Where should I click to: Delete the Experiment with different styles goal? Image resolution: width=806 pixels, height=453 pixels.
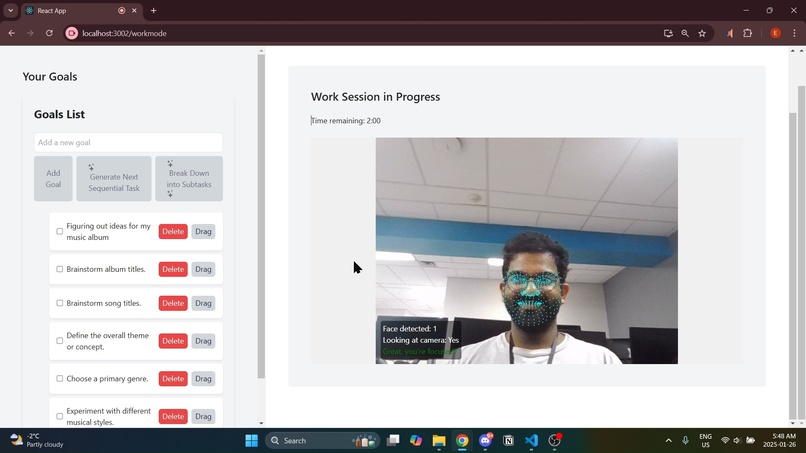click(x=173, y=416)
